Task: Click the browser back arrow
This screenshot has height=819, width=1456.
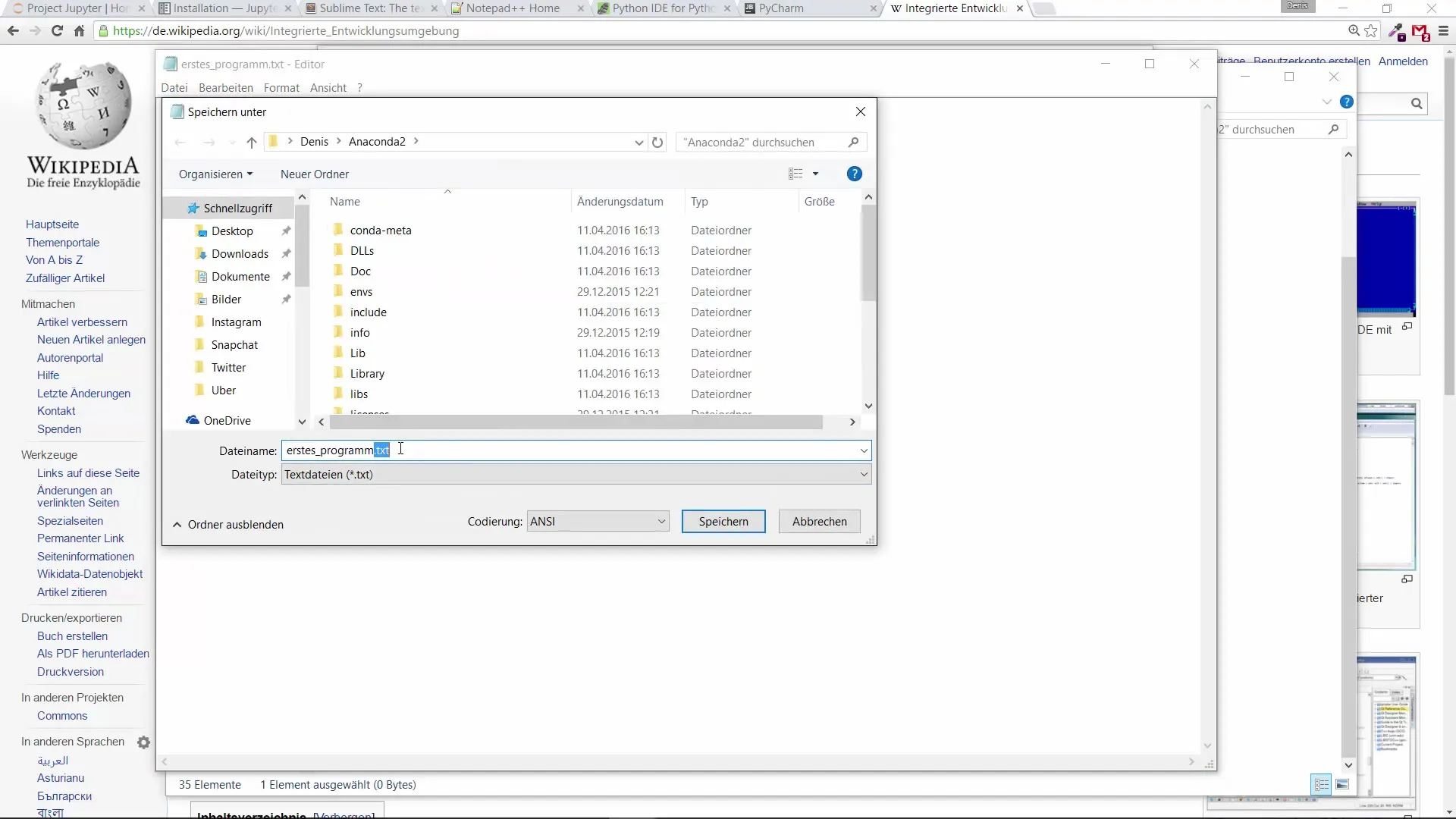Action: click(x=13, y=31)
